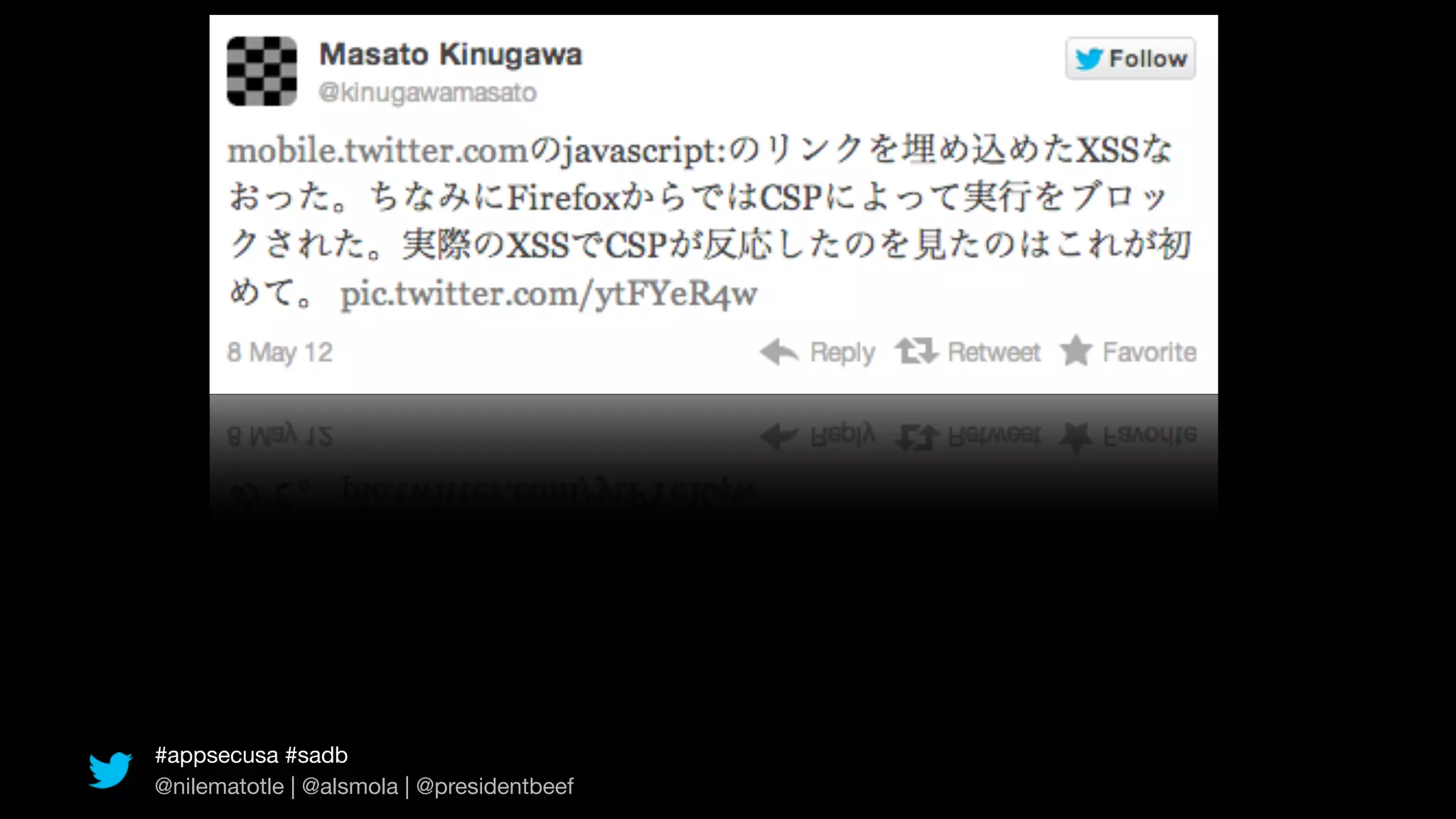Screen dimensions: 1456x819
Task: Click the Twitter bird inside Follow button
Action: [x=1088, y=59]
